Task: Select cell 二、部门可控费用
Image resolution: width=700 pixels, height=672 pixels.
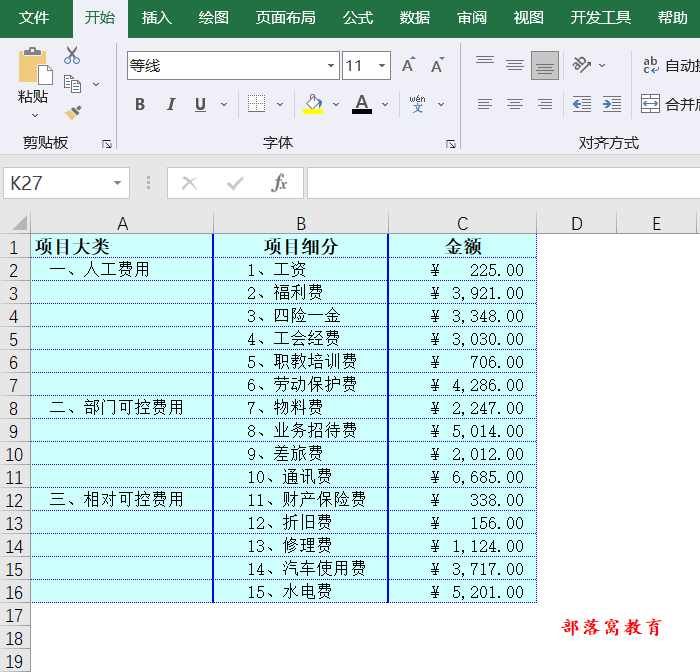Action: 122,408
